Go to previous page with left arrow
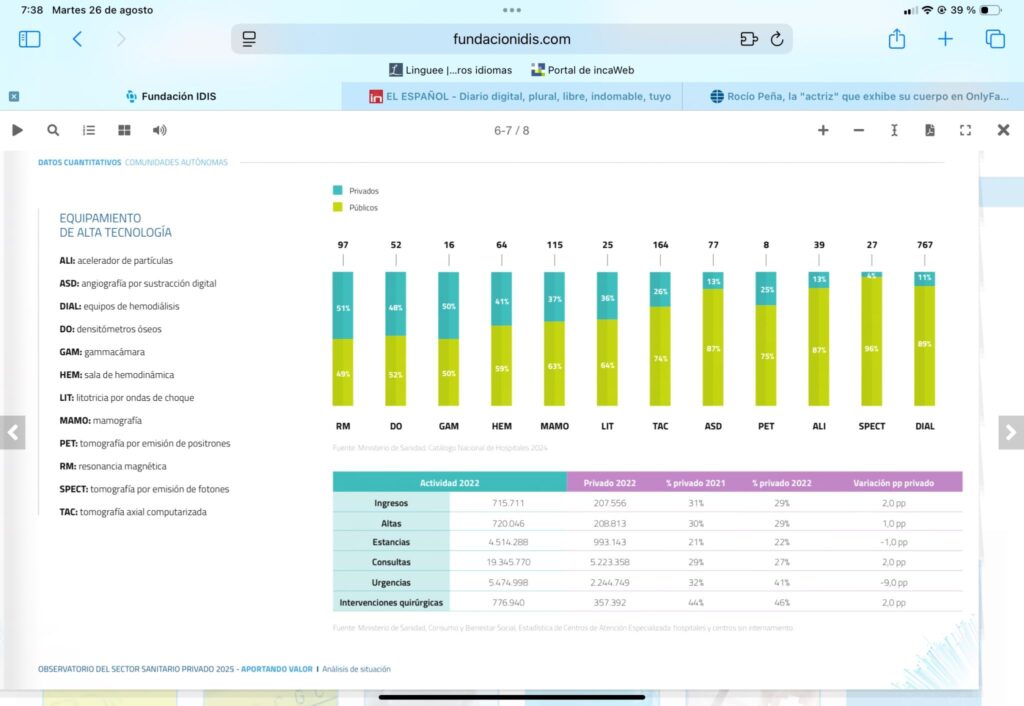The width and height of the screenshot is (1024, 706). (x=13, y=433)
